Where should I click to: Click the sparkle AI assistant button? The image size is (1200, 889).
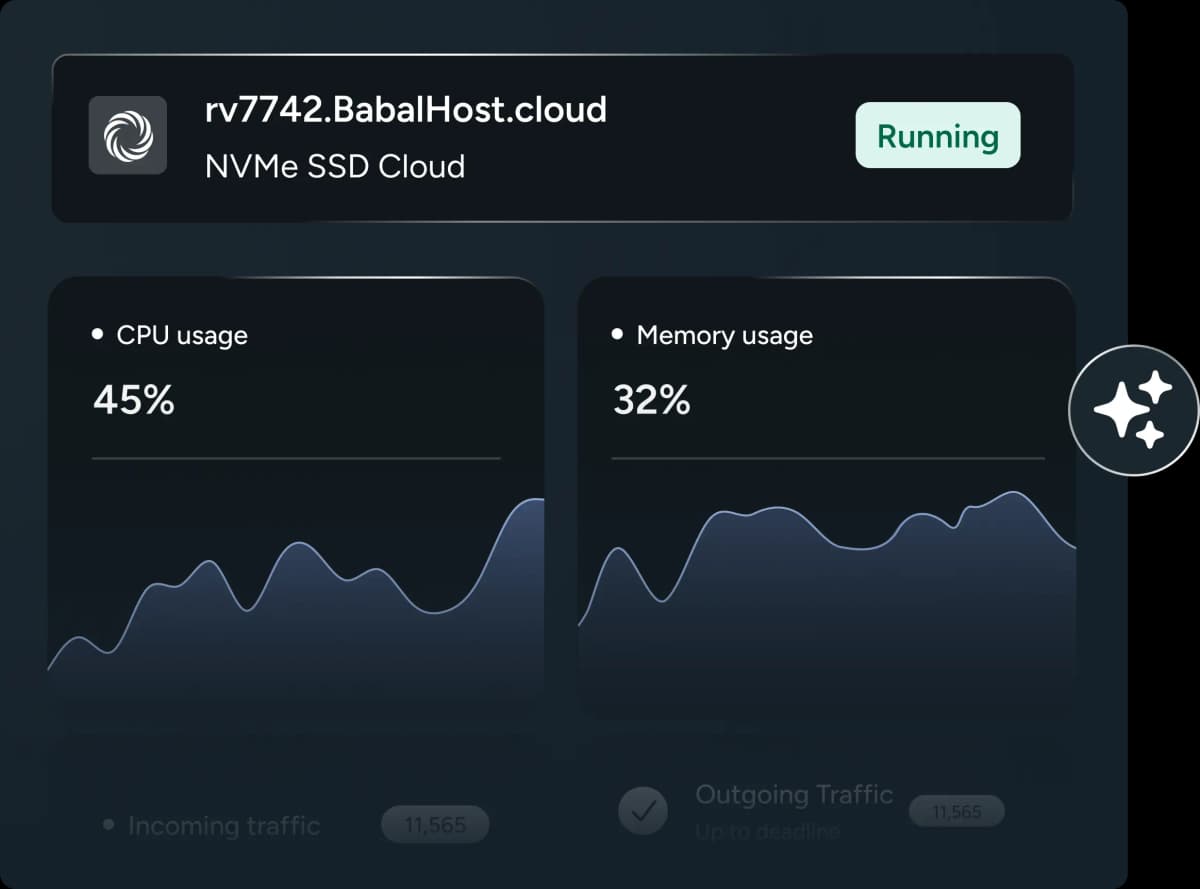point(1133,410)
